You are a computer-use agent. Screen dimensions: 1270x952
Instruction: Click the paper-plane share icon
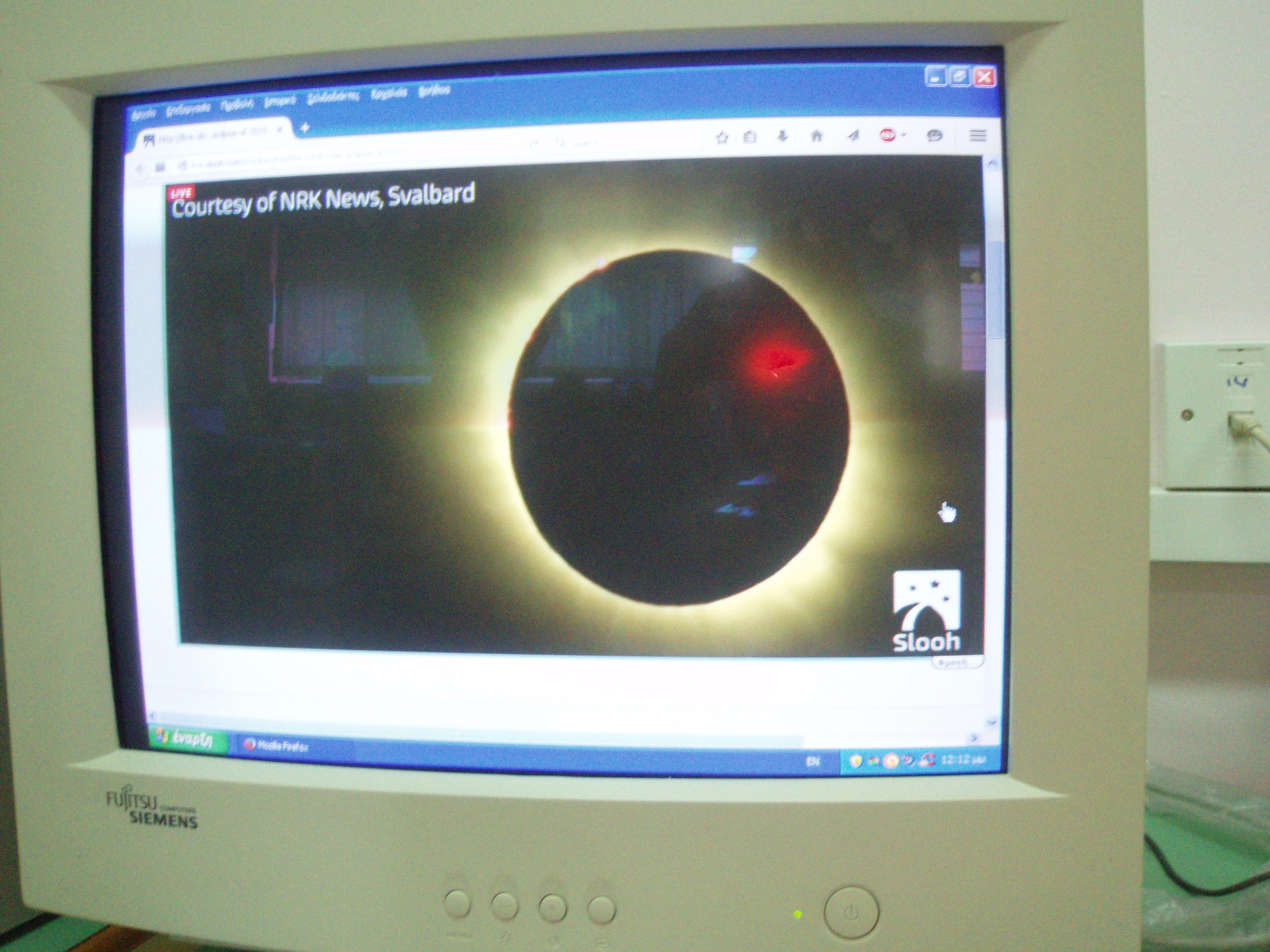click(x=853, y=135)
